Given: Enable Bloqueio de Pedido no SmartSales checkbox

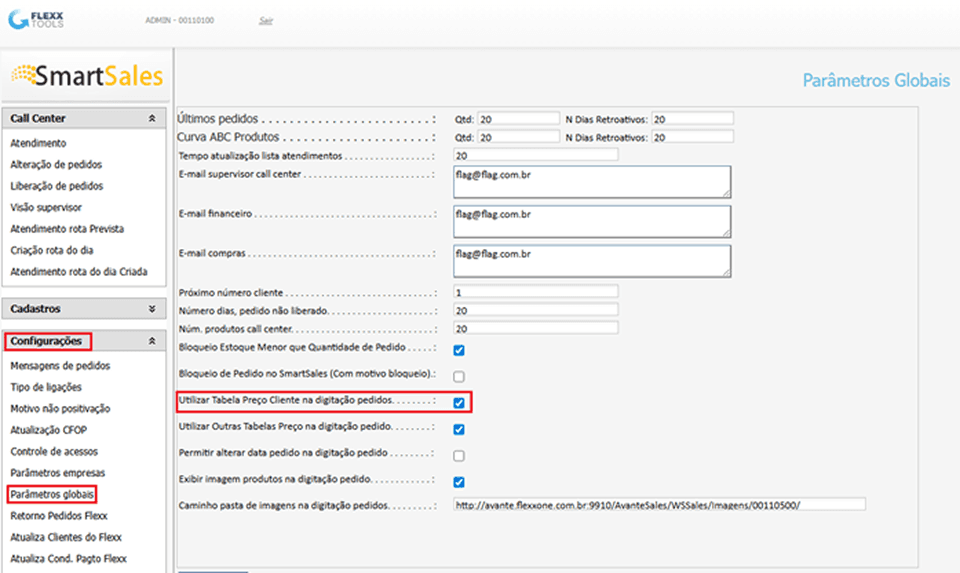Looking at the screenshot, I should pos(459,376).
